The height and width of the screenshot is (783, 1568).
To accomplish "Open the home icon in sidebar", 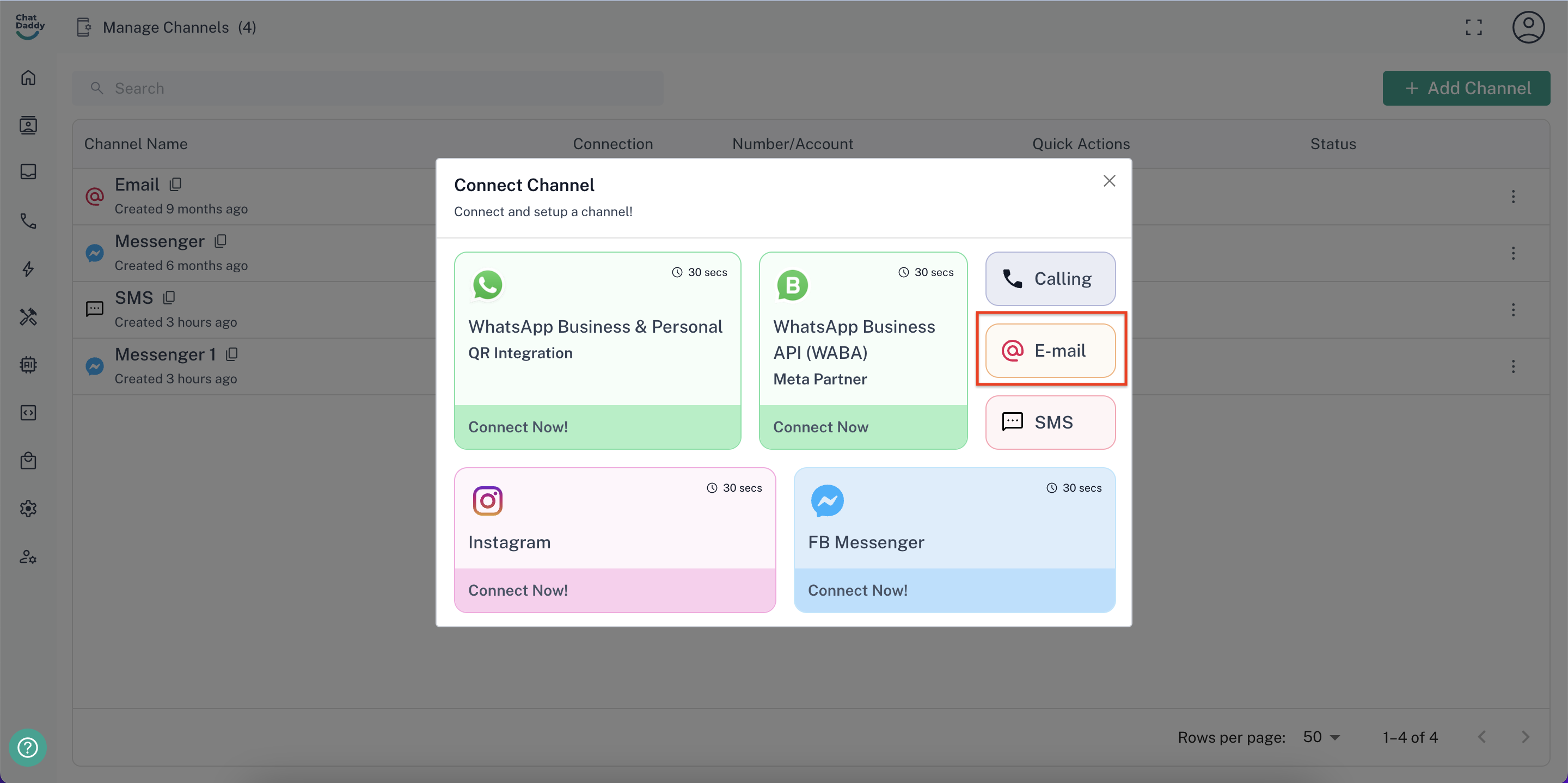I will click(x=28, y=78).
